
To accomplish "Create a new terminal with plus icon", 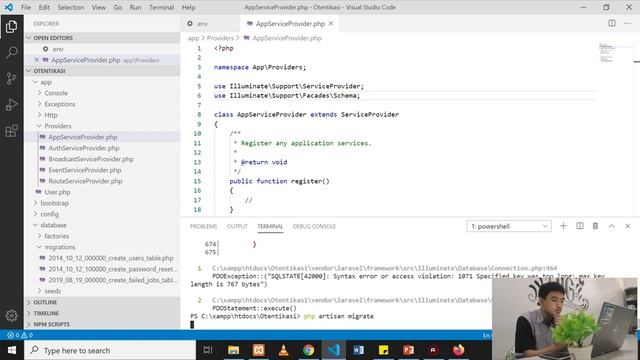I will coord(563,226).
